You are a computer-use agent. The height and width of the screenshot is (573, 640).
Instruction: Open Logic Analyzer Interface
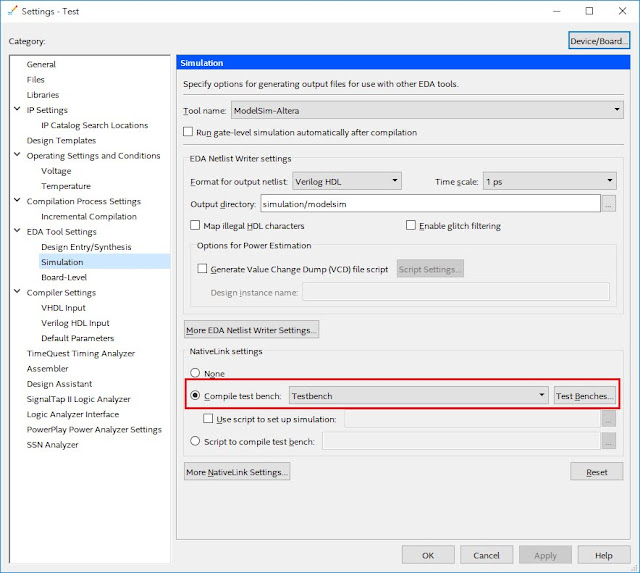pos(73,414)
